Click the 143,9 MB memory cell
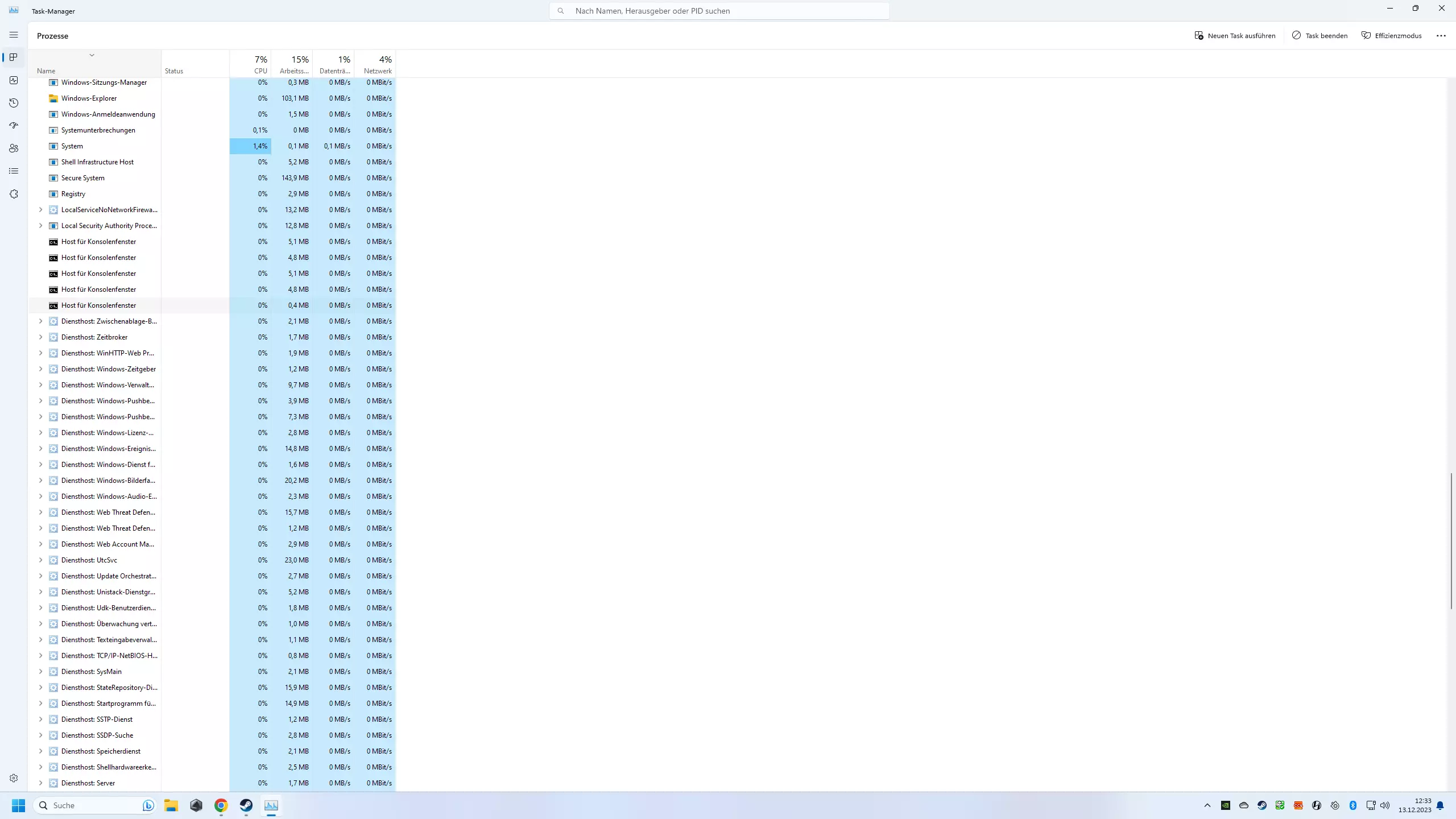1456x819 pixels. pyautogui.click(x=292, y=178)
